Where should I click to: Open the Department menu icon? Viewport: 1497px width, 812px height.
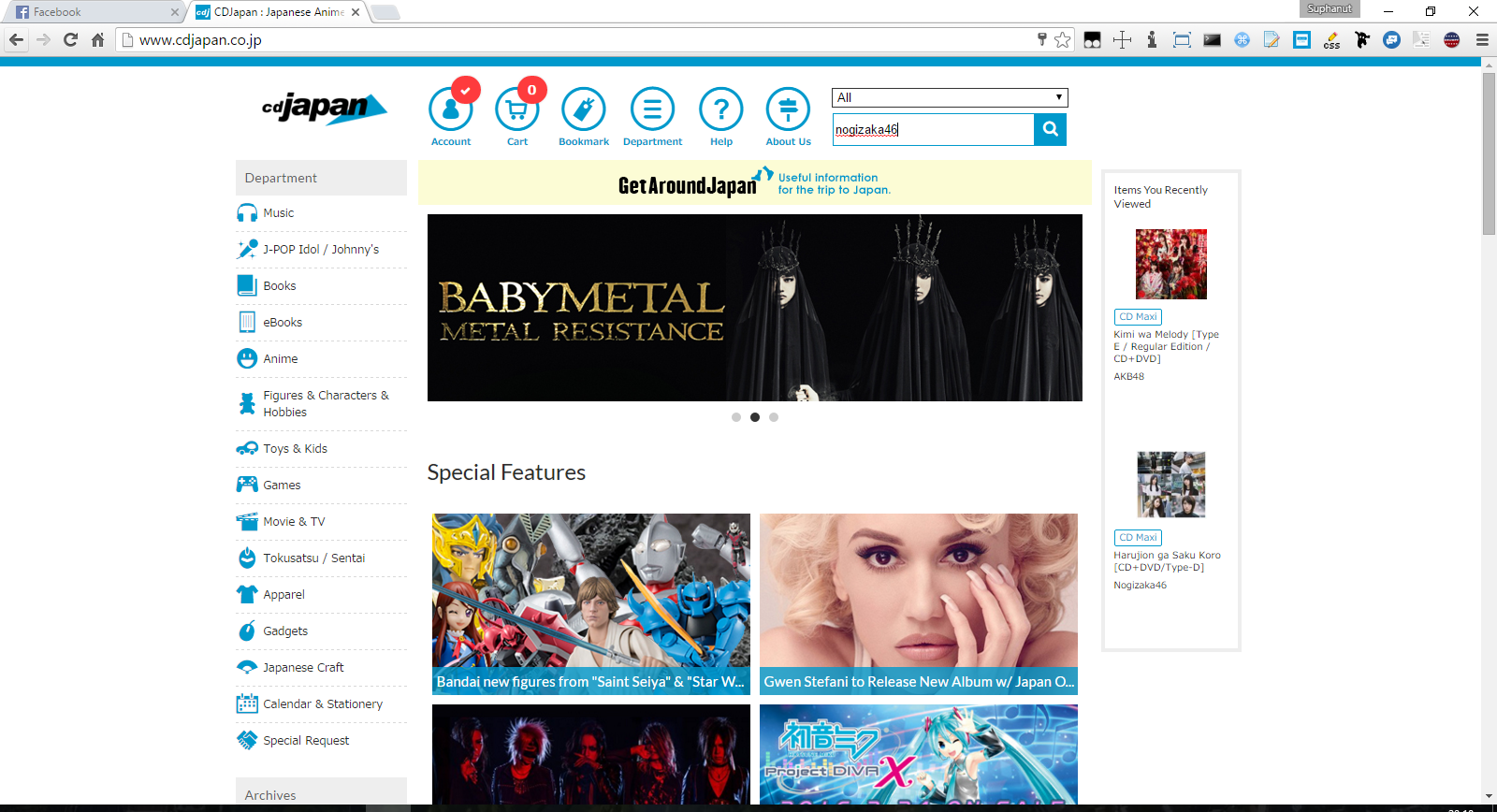click(x=652, y=110)
